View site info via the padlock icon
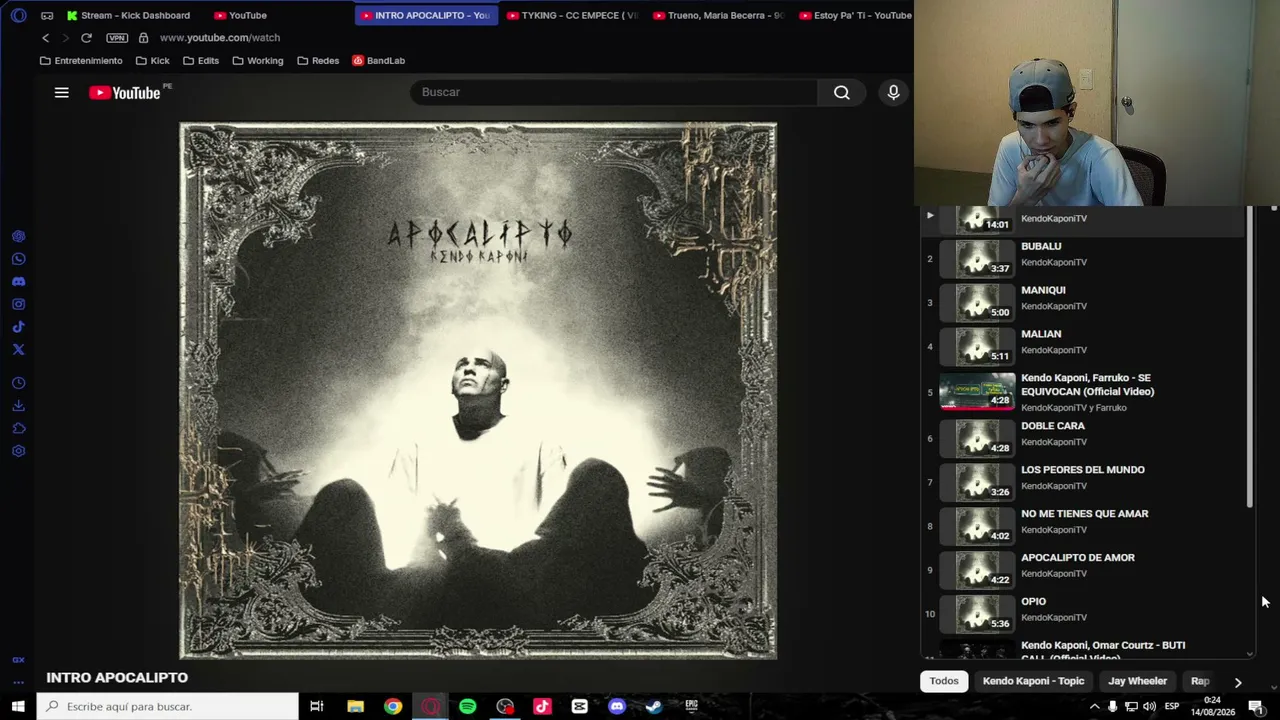 click(143, 38)
